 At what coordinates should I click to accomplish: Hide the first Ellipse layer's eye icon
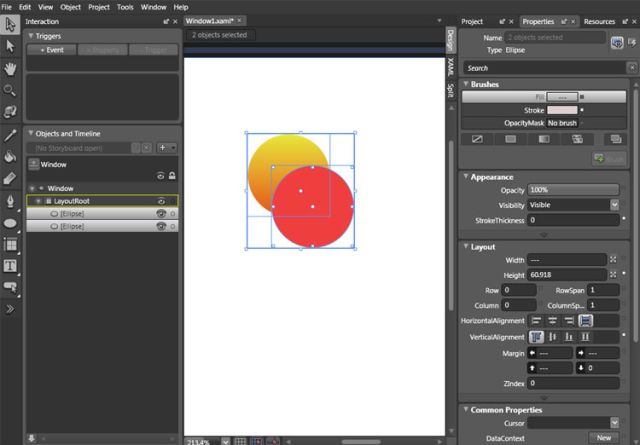tap(160, 213)
